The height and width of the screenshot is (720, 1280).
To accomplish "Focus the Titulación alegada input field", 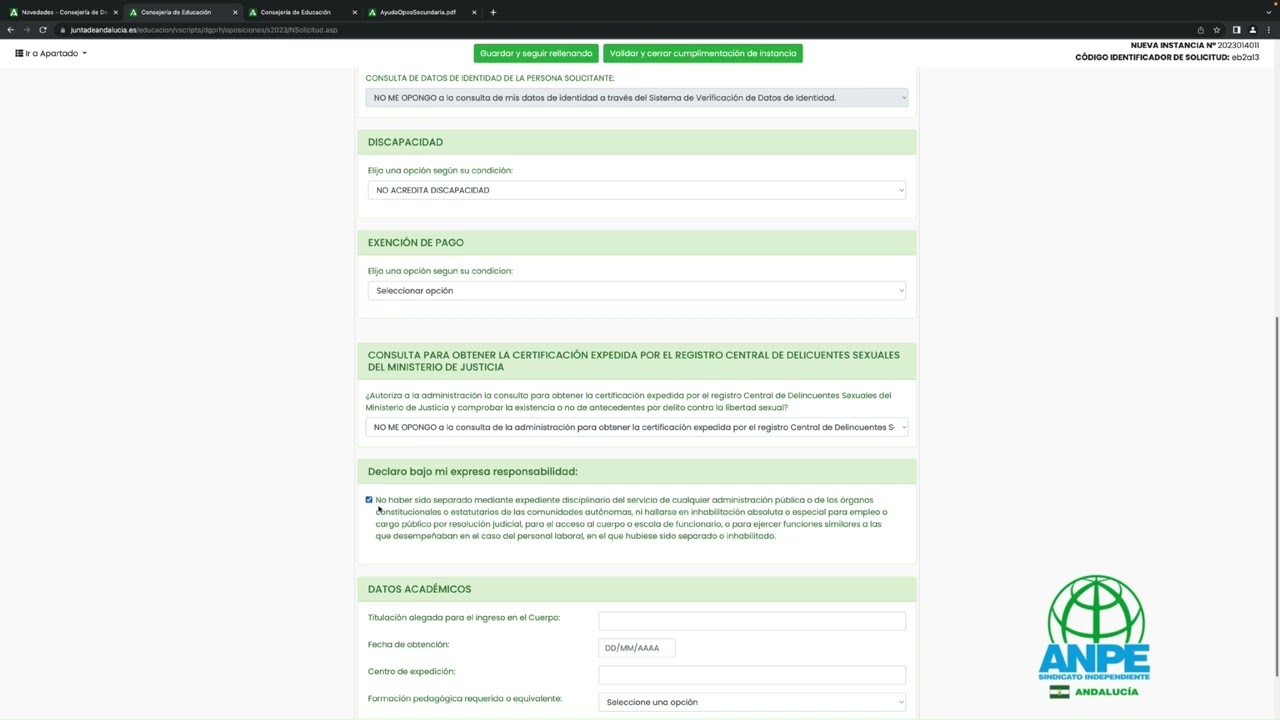I will click(x=752, y=621).
